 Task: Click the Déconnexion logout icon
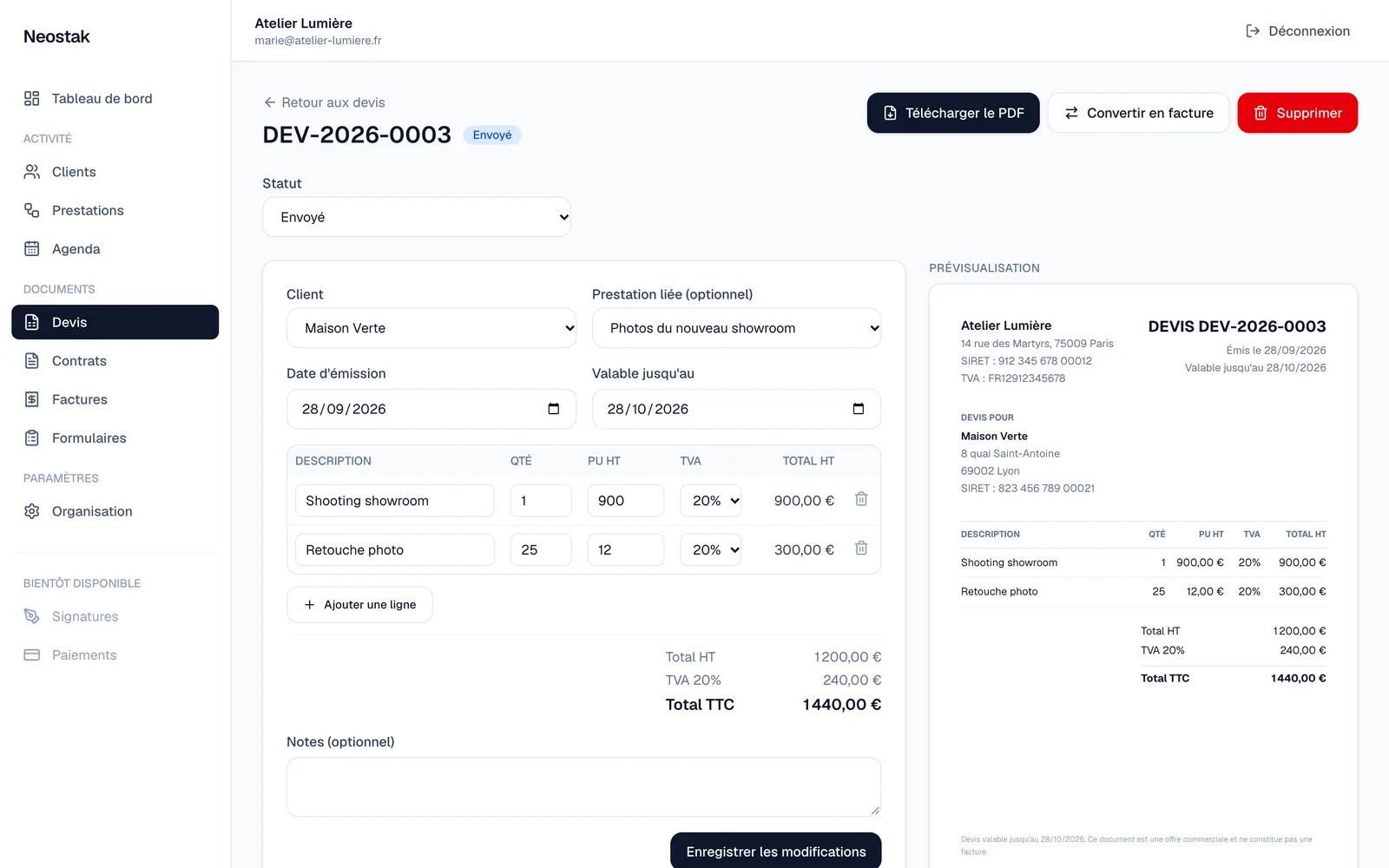pos(1253,31)
